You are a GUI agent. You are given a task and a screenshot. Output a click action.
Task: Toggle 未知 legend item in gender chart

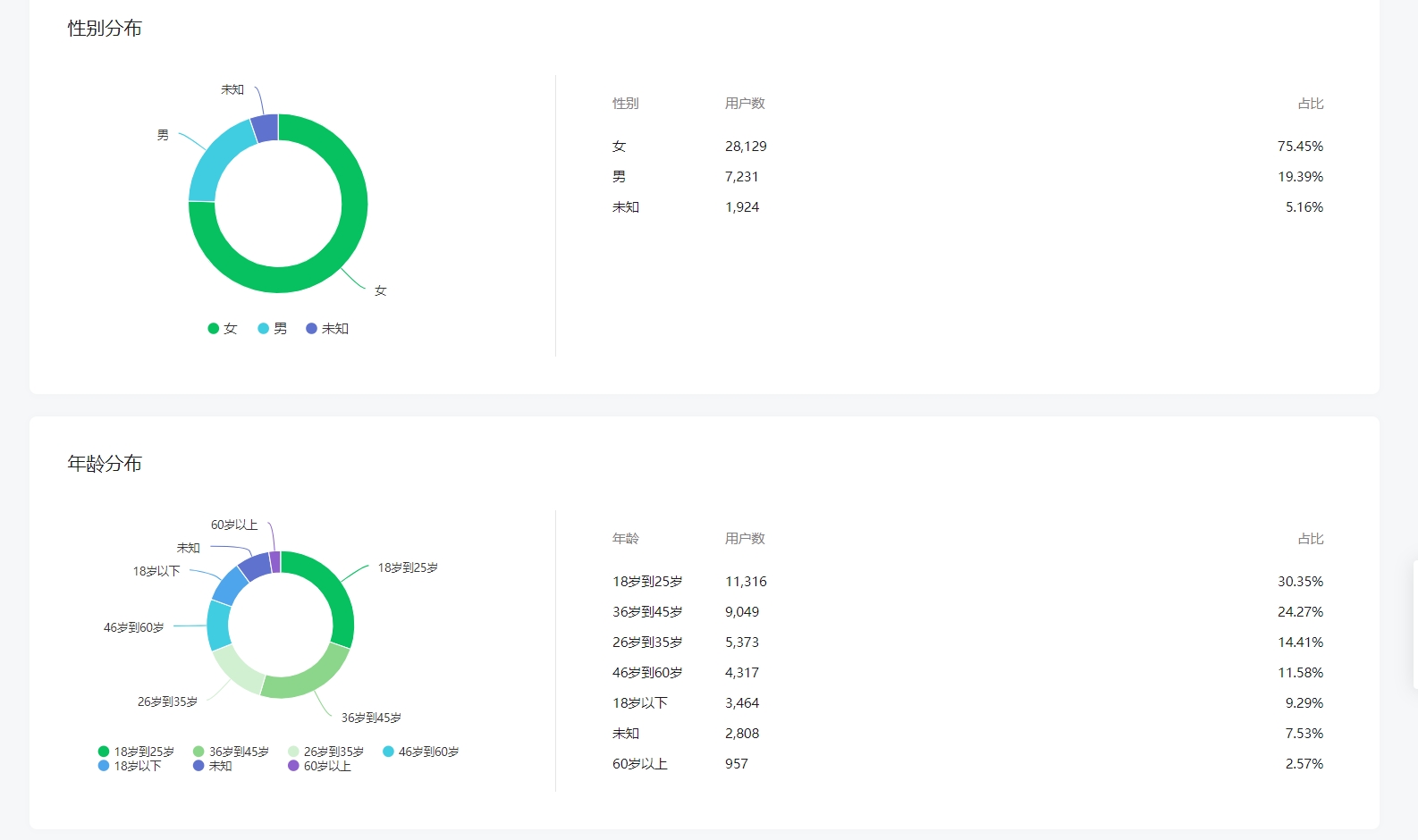tap(327, 329)
